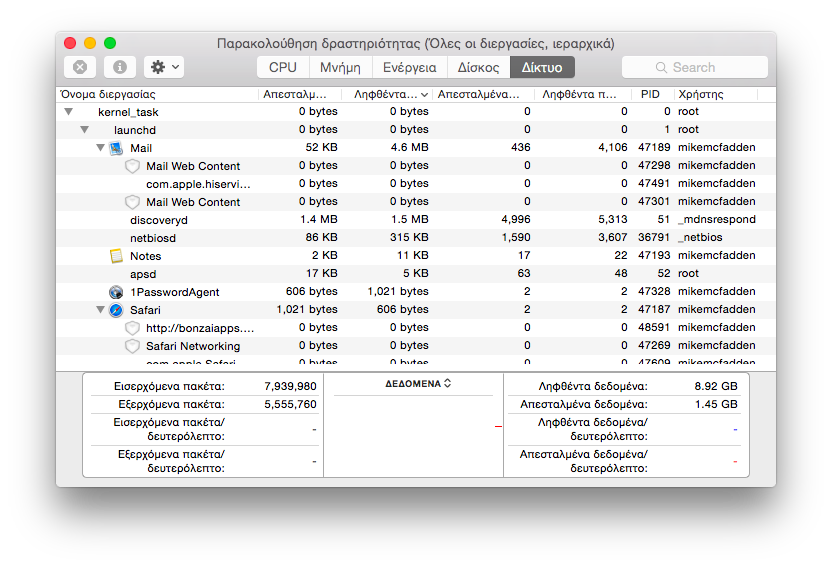832x567 pixels.
Task: Select the discoveryd process row
Action: pos(416,220)
